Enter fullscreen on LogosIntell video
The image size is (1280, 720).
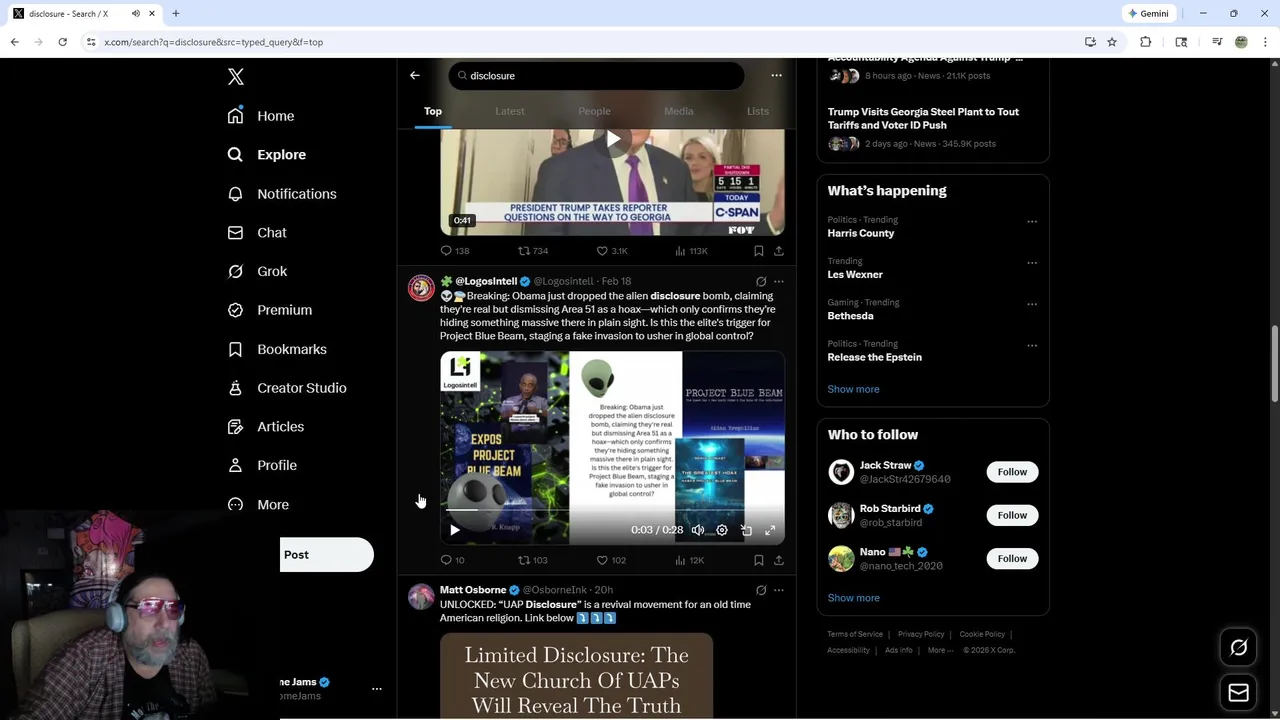pos(770,530)
